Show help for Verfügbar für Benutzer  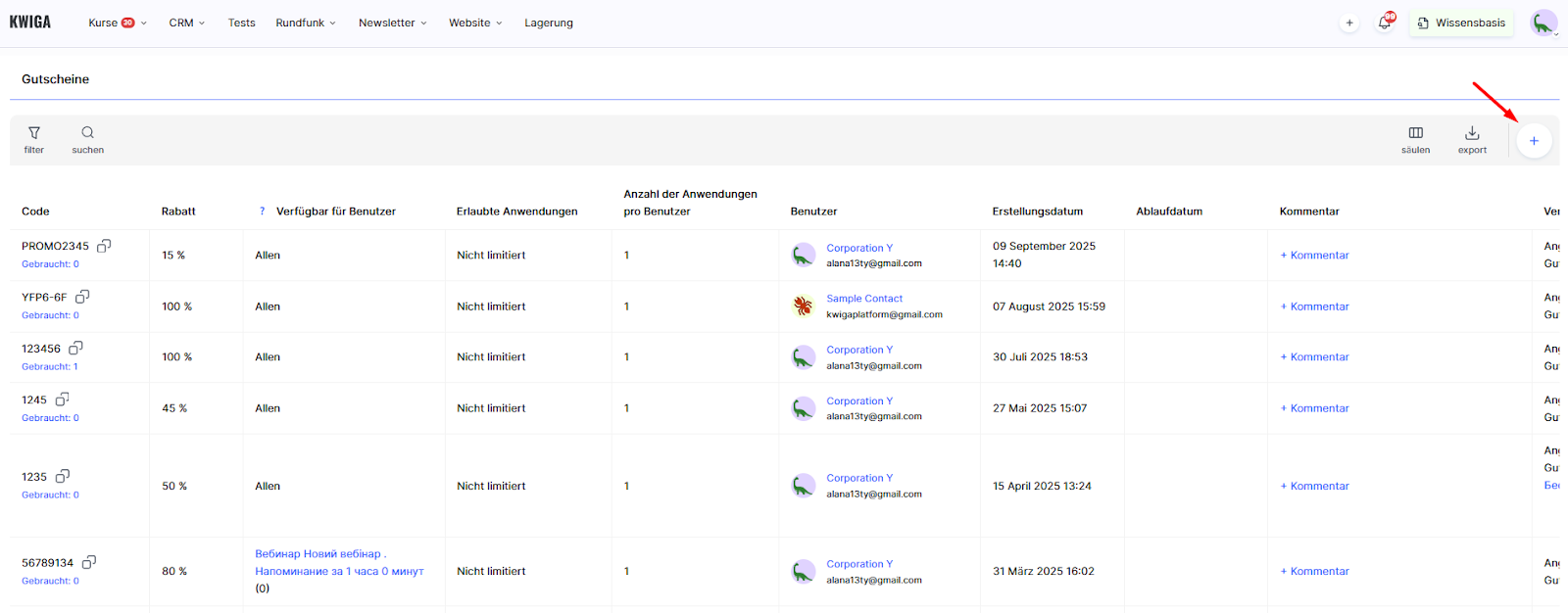coord(262,212)
